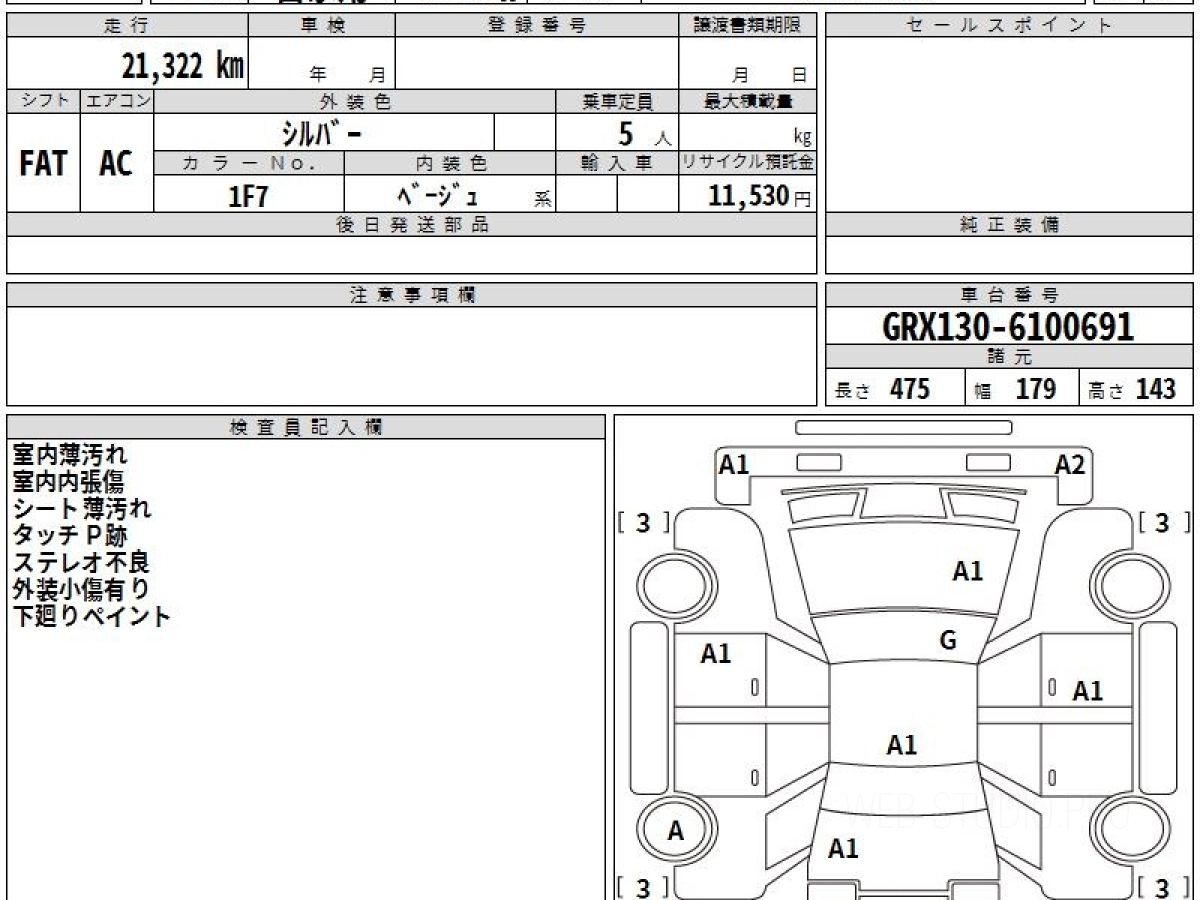
Task: Click the 純正装備 header
Action: (x=1009, y=225)
